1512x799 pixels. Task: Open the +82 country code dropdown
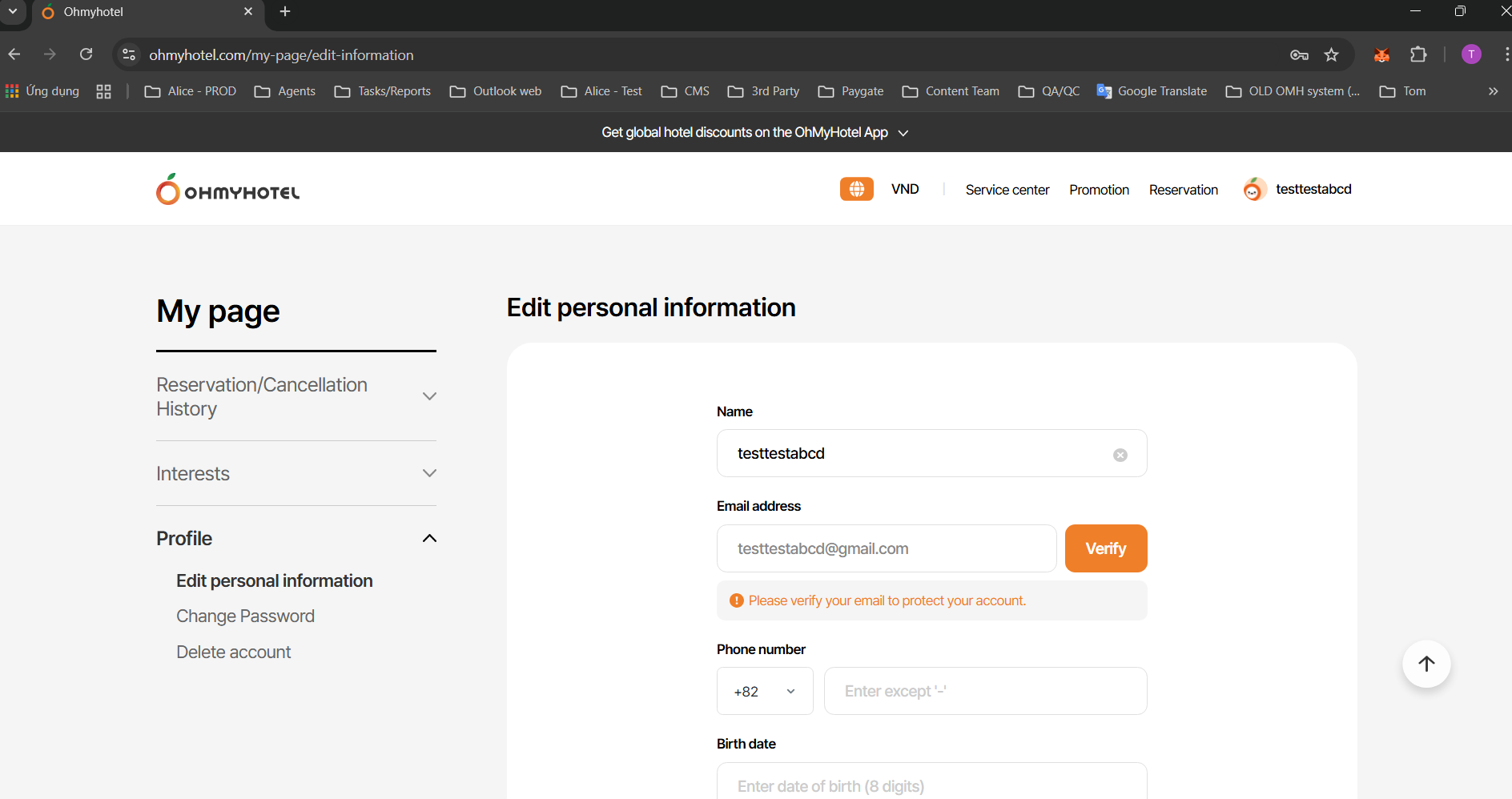tap(764, 691)
